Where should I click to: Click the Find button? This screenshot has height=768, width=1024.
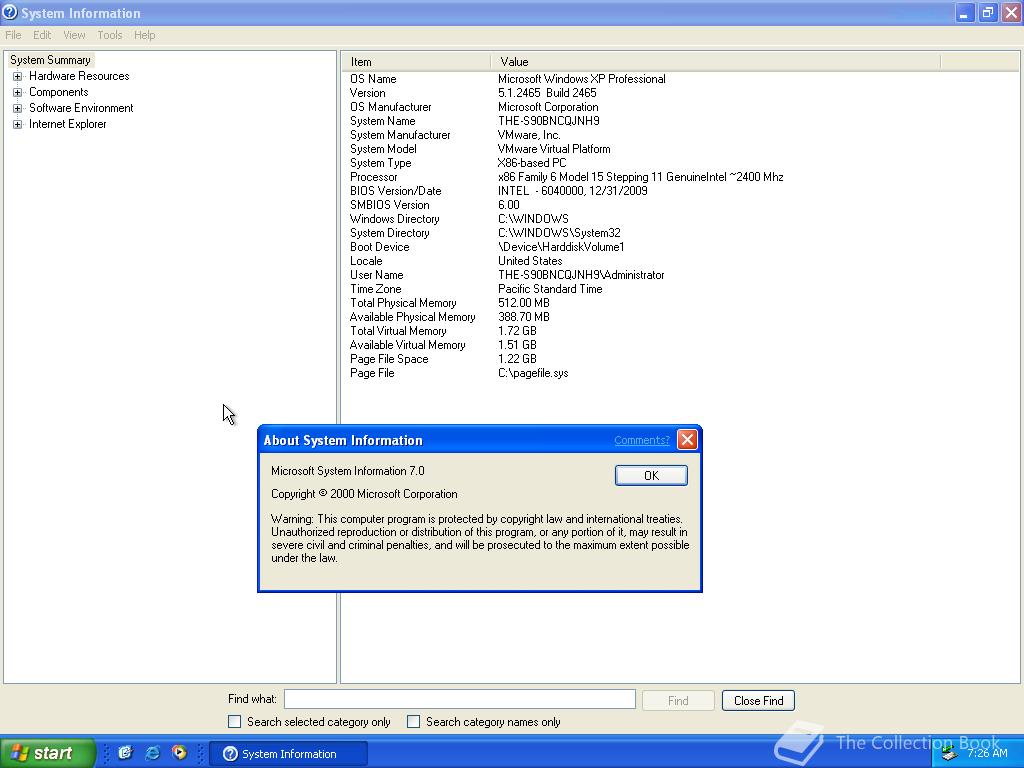tap(678, 701)
